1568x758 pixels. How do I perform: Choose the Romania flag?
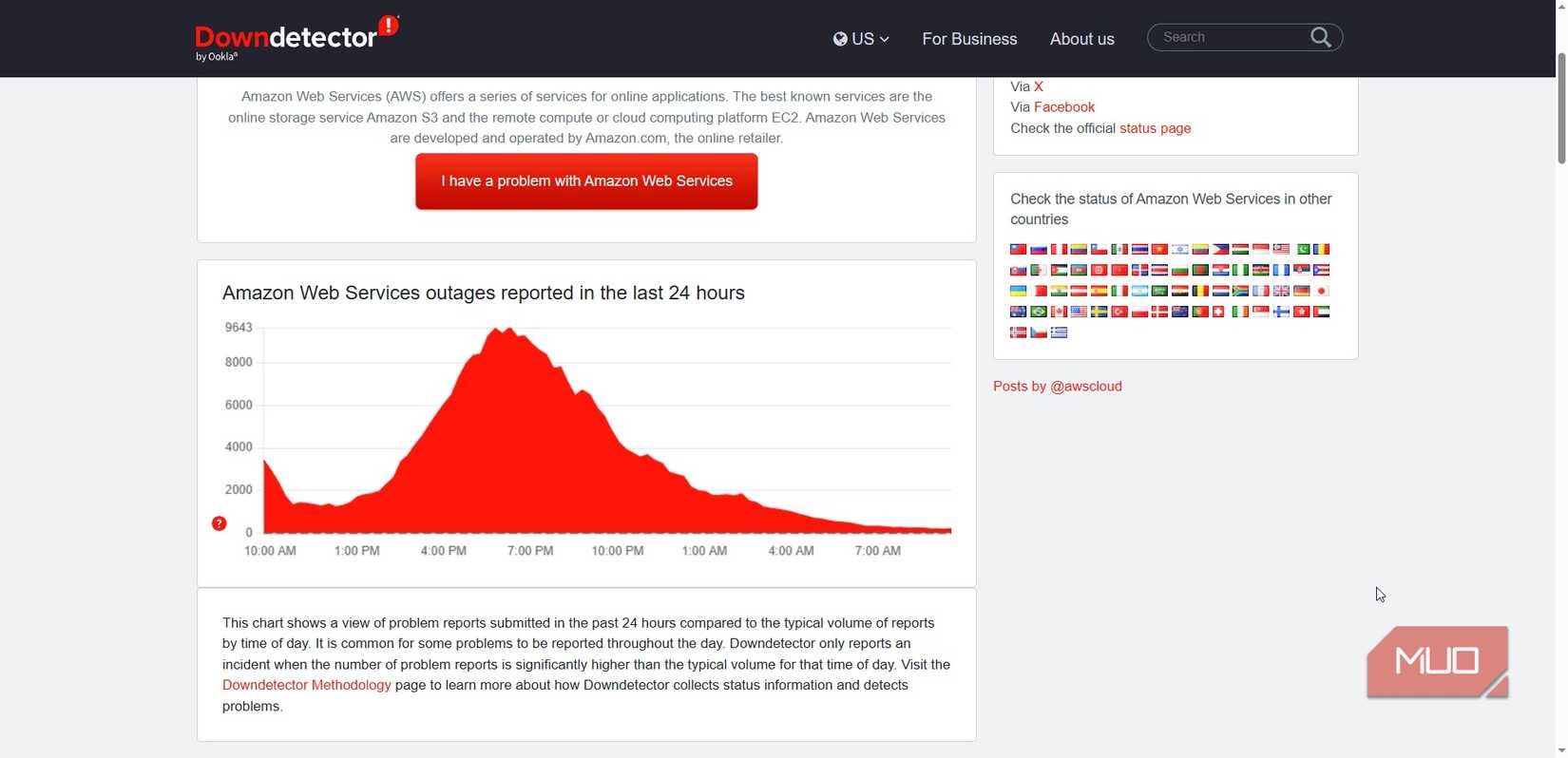point(1322,249)
